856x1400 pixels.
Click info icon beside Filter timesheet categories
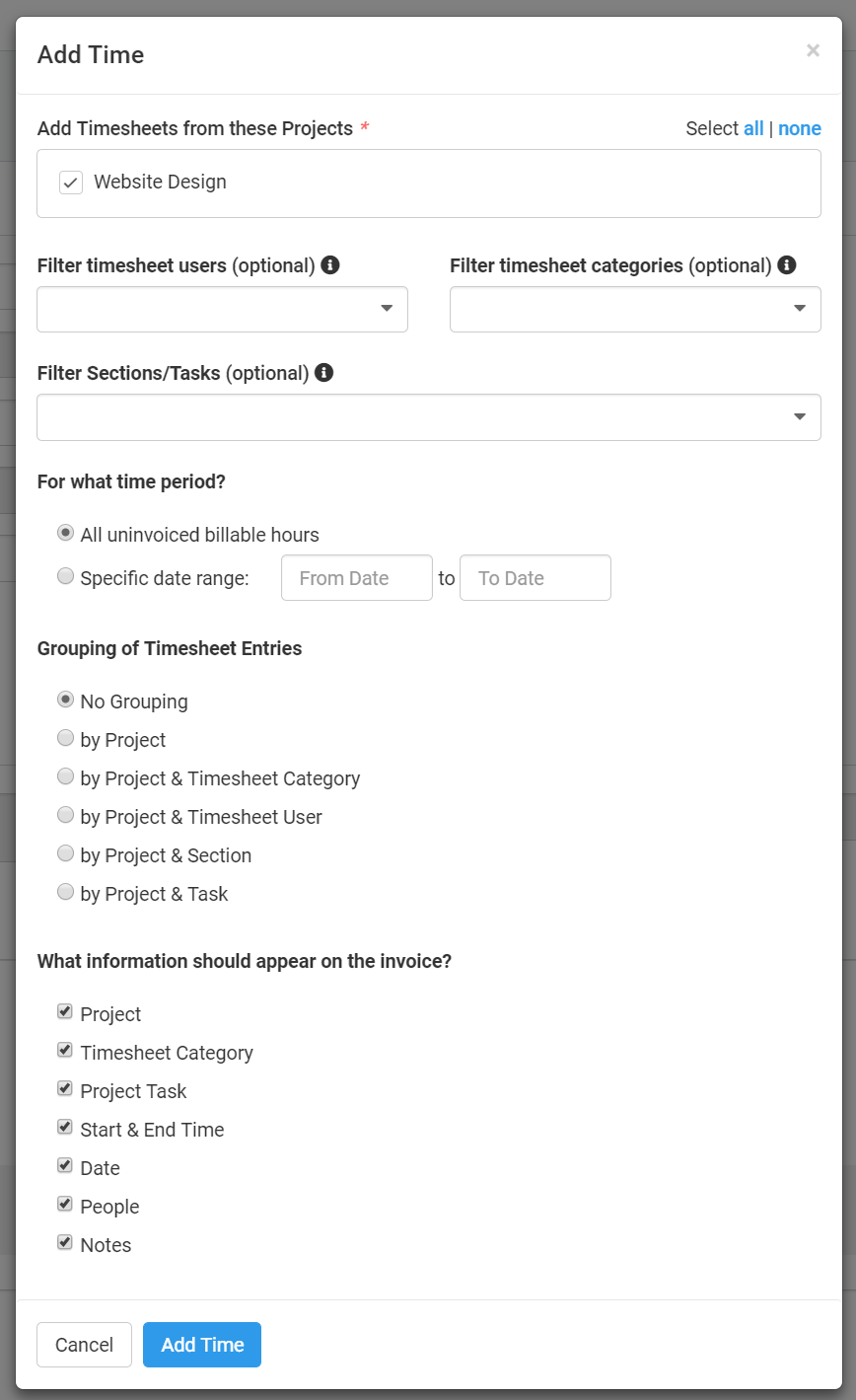point(787,264)
